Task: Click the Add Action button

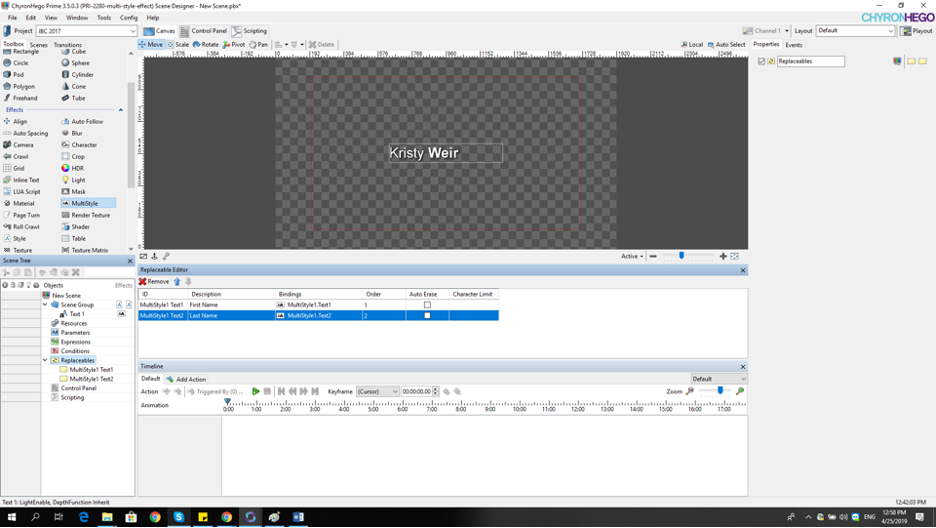Action: pos(186,379)
